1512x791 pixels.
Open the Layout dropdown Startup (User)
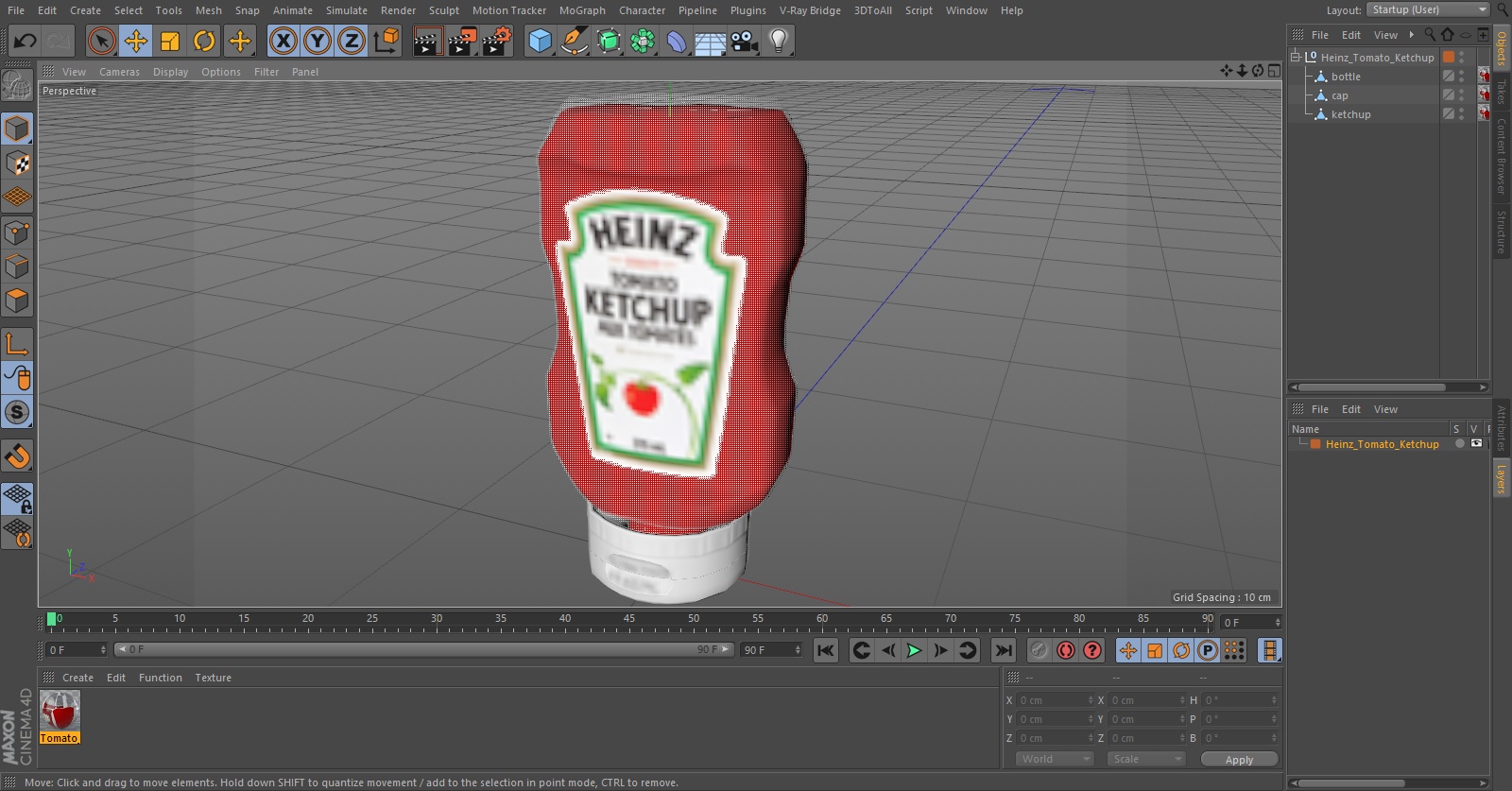click(1427, 9)
